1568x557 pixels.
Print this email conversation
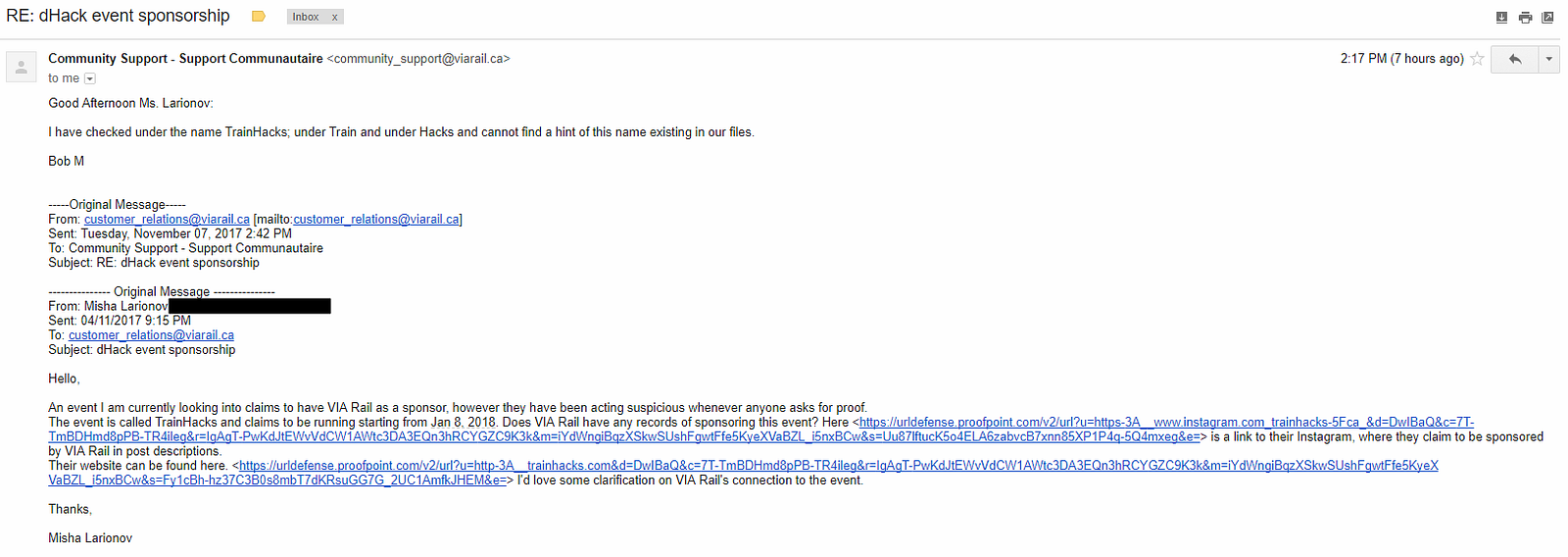click(1525, 17)
